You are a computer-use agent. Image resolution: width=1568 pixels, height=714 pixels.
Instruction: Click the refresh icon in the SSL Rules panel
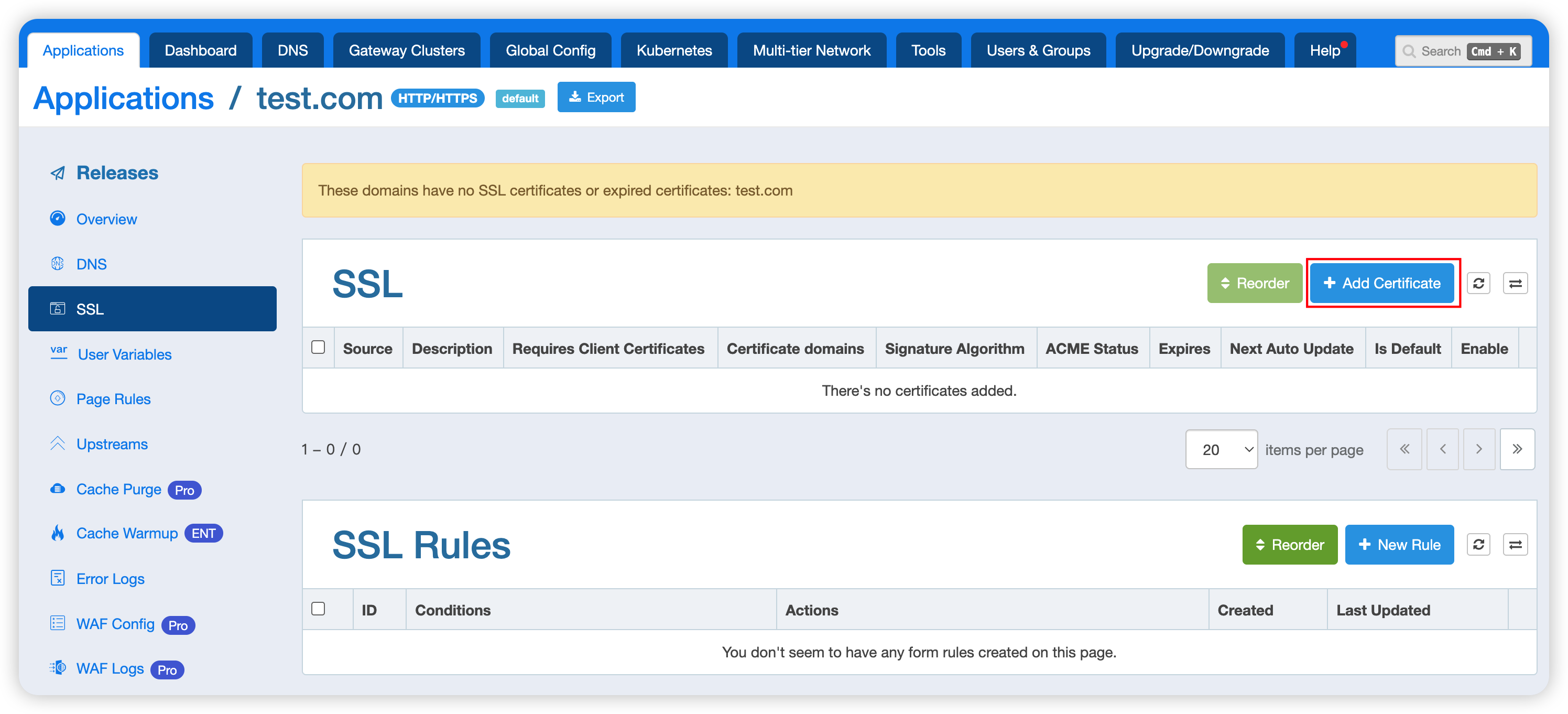point(1478,545)
